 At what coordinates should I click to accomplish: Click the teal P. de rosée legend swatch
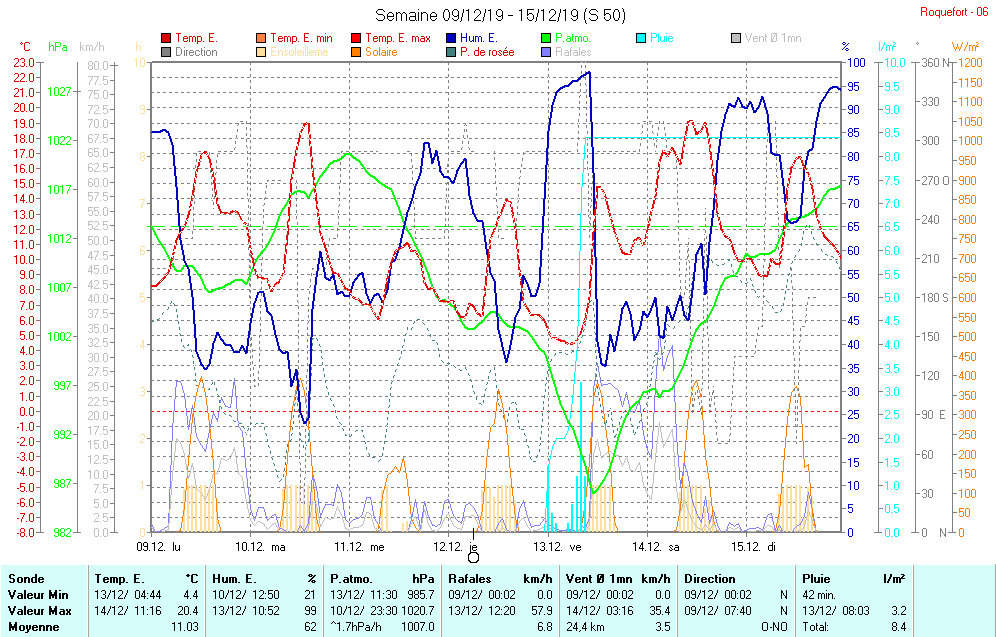[451, 52]
